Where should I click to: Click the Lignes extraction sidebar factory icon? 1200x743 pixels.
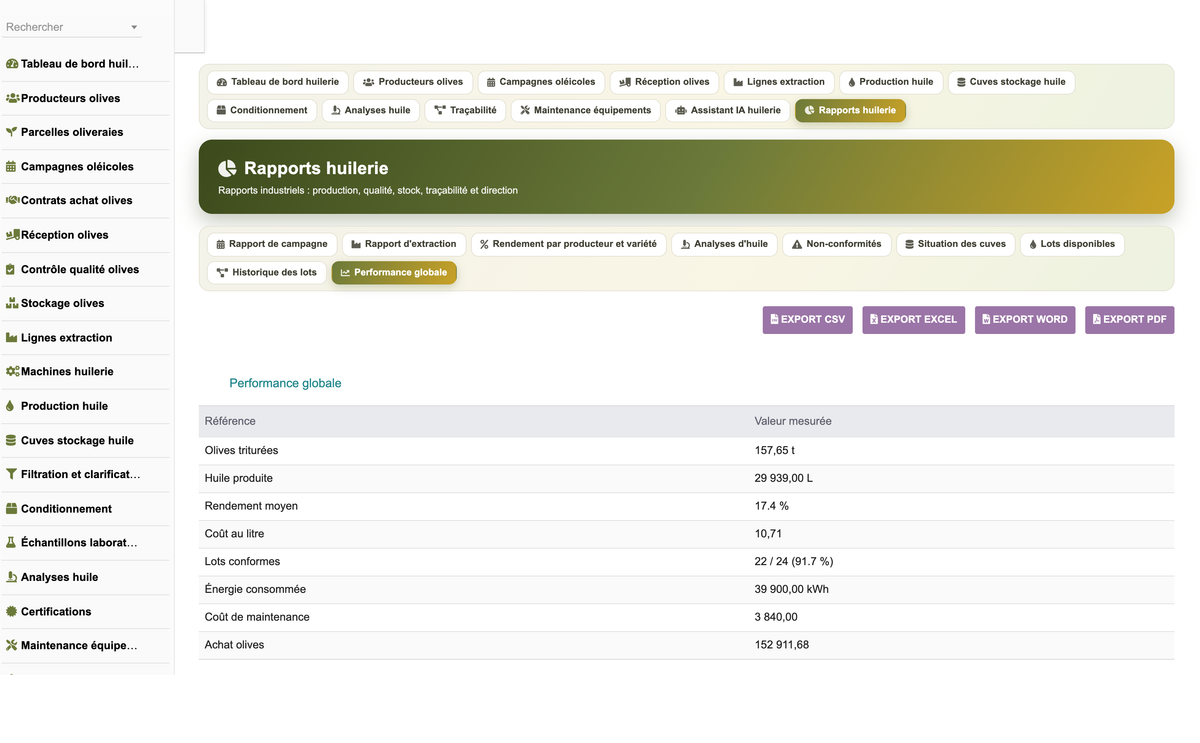(x=12, y=338)
